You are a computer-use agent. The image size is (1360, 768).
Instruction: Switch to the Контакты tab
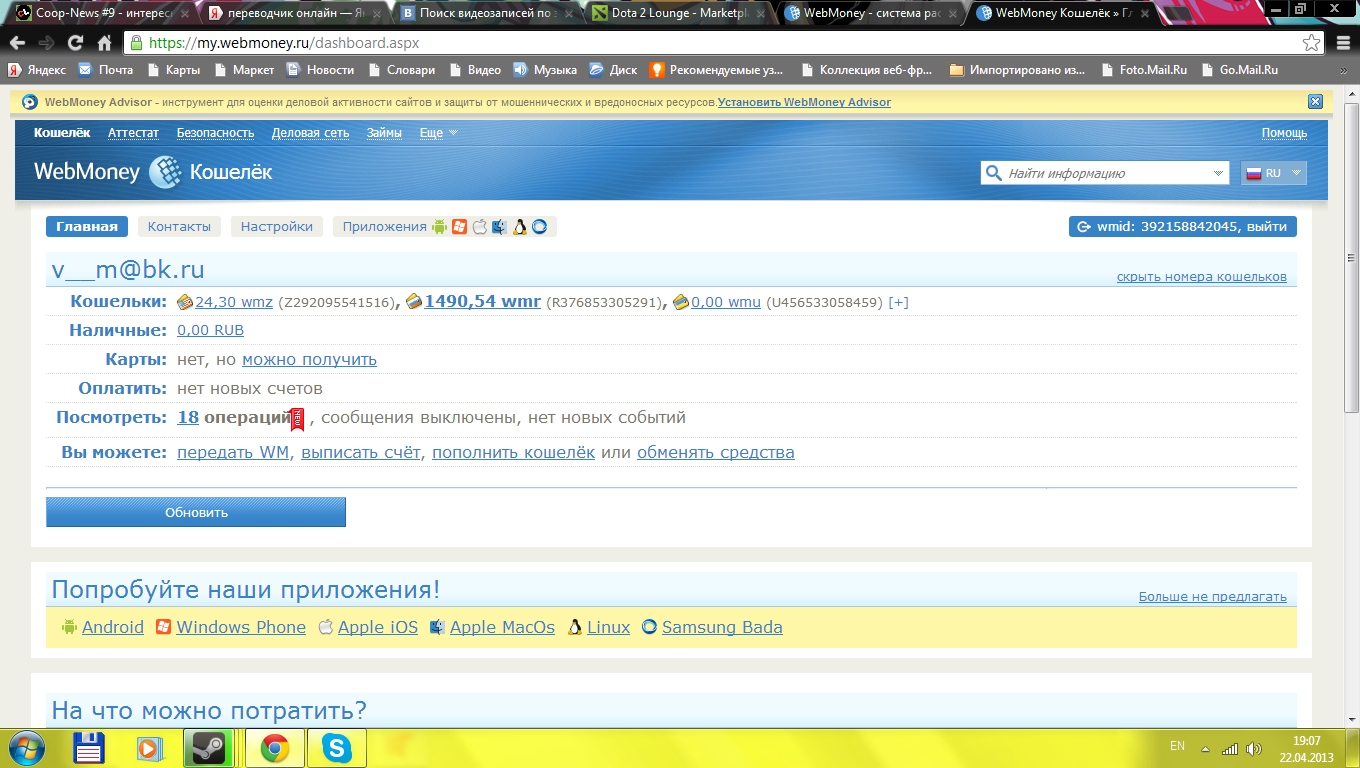(179, 227)
